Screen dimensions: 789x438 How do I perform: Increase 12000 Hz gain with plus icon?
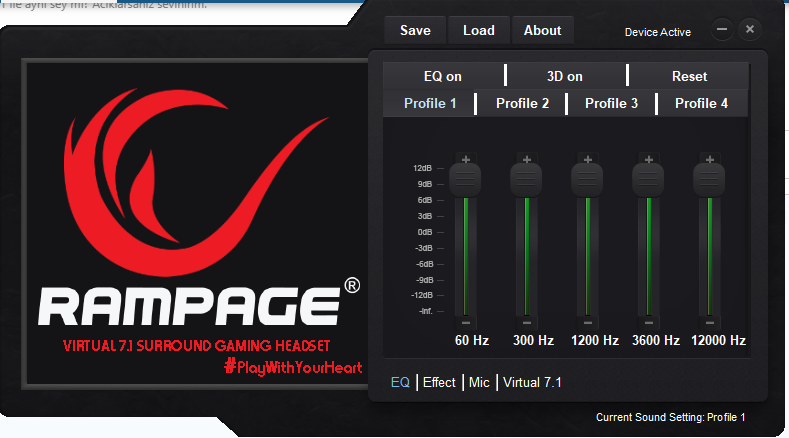point(710,159)
